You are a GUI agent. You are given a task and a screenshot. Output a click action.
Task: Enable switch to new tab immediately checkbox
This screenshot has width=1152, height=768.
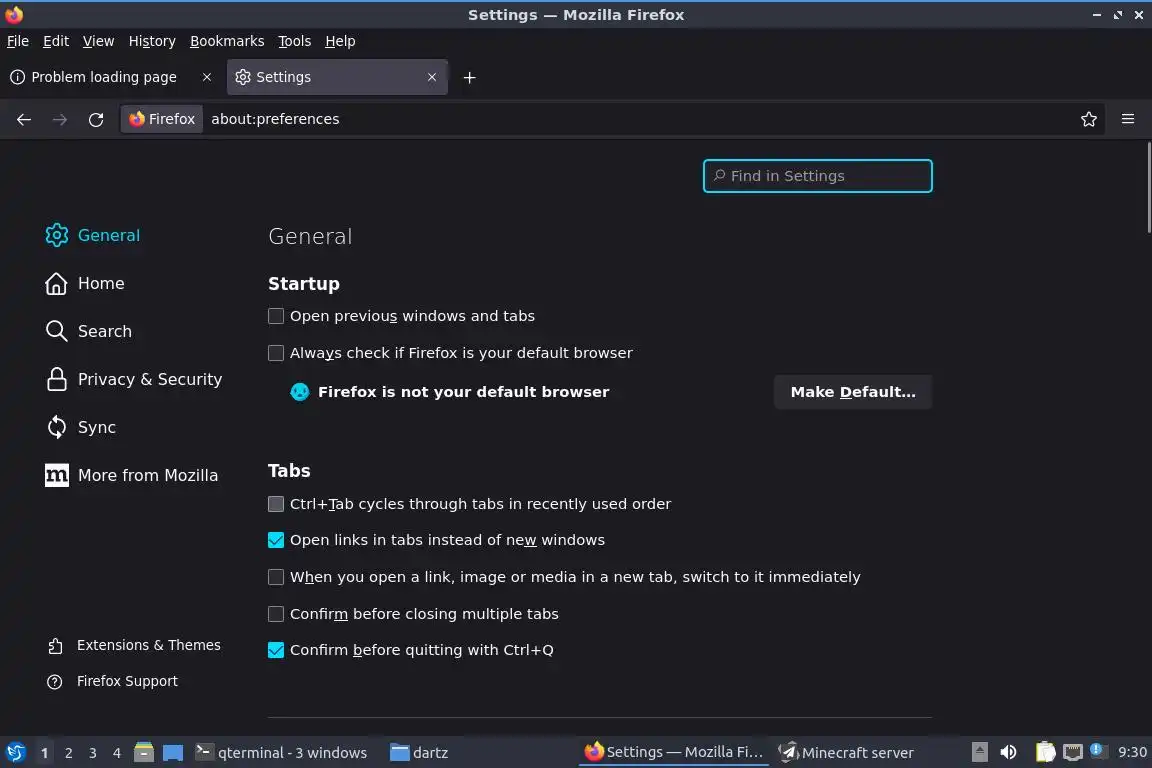pos(276,577)
